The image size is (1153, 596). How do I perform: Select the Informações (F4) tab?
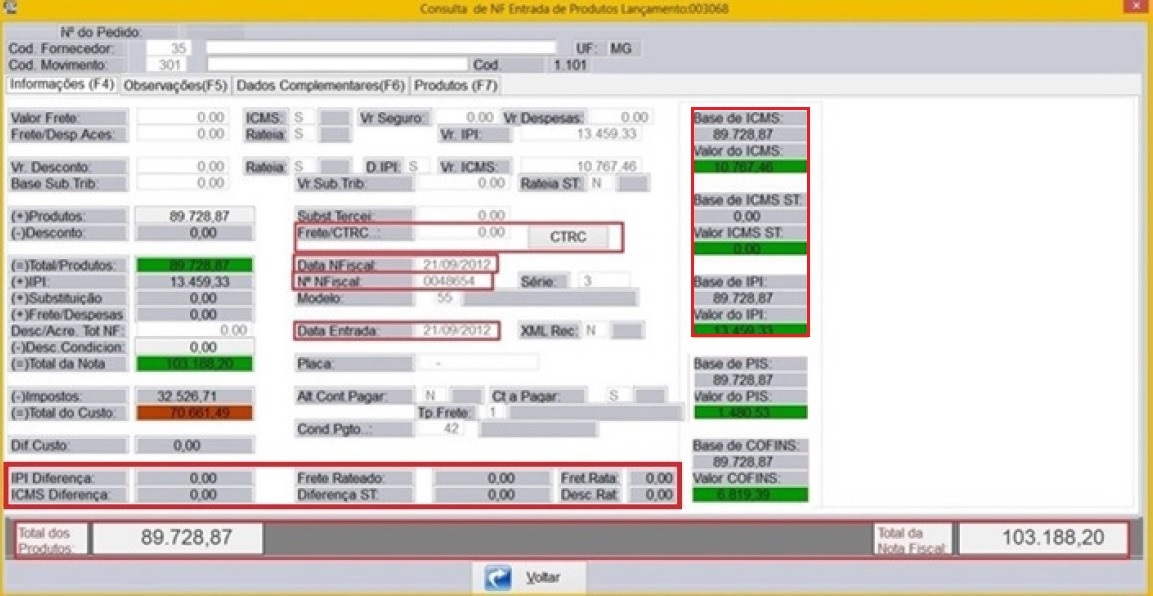click(x=61, y=85)
